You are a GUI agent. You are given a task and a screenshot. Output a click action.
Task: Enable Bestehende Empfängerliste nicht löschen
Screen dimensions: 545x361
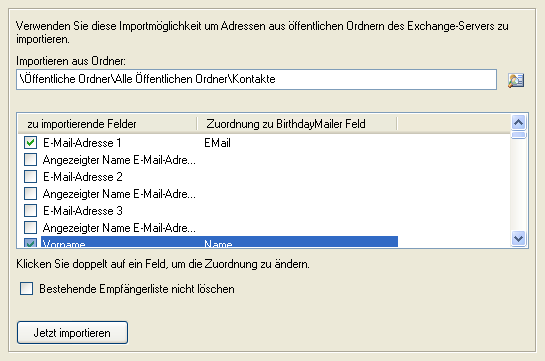26,289
